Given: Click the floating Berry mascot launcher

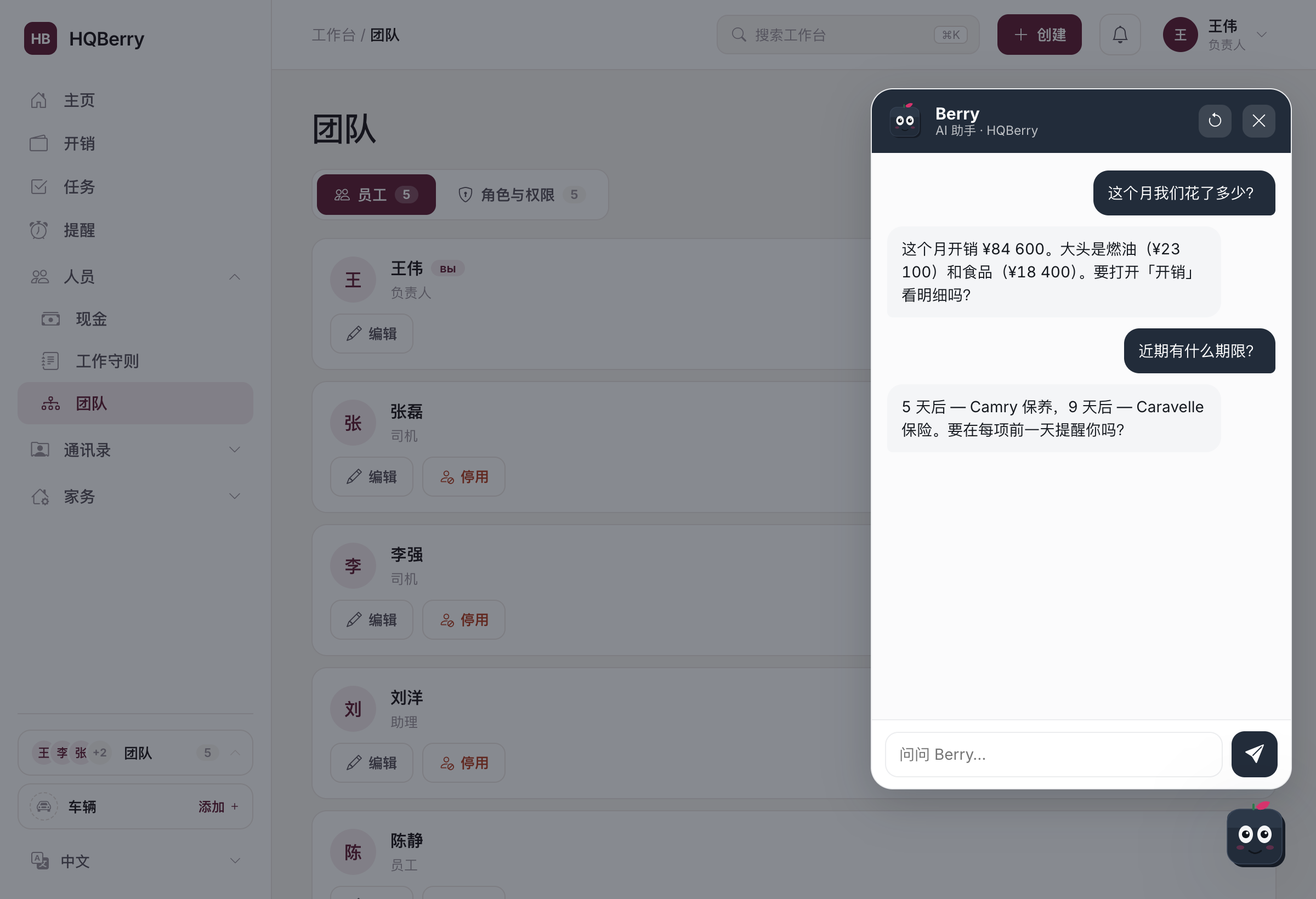Looking at the screenshot, I should pos(1255,835).
